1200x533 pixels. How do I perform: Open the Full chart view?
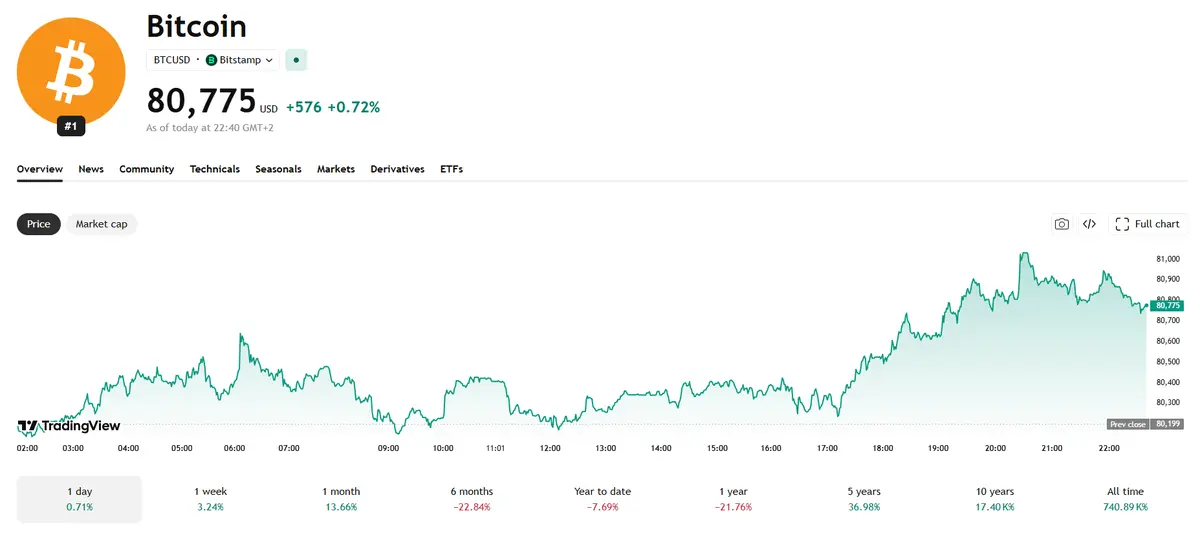[1147, 224]
